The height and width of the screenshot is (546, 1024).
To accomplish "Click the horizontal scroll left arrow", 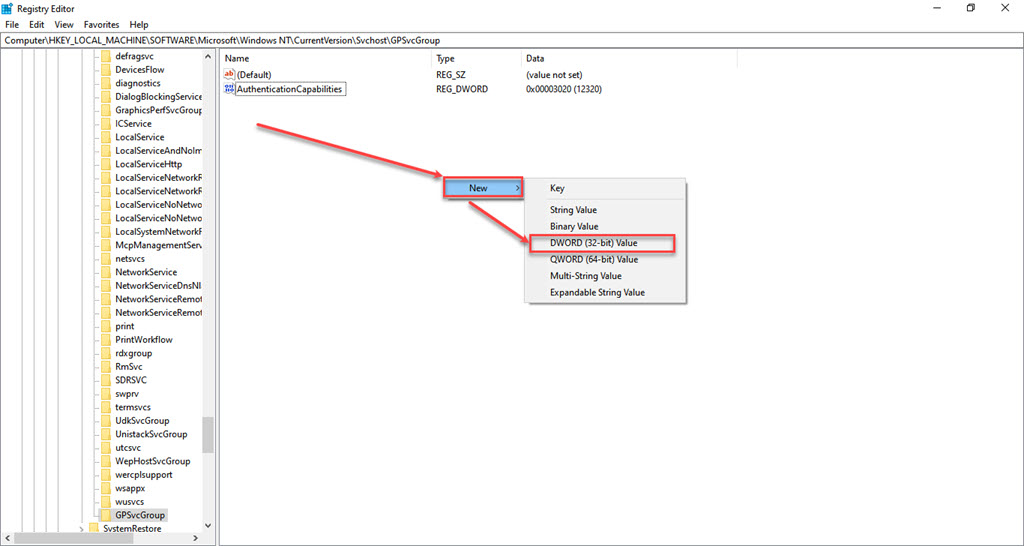I will 6,539.
